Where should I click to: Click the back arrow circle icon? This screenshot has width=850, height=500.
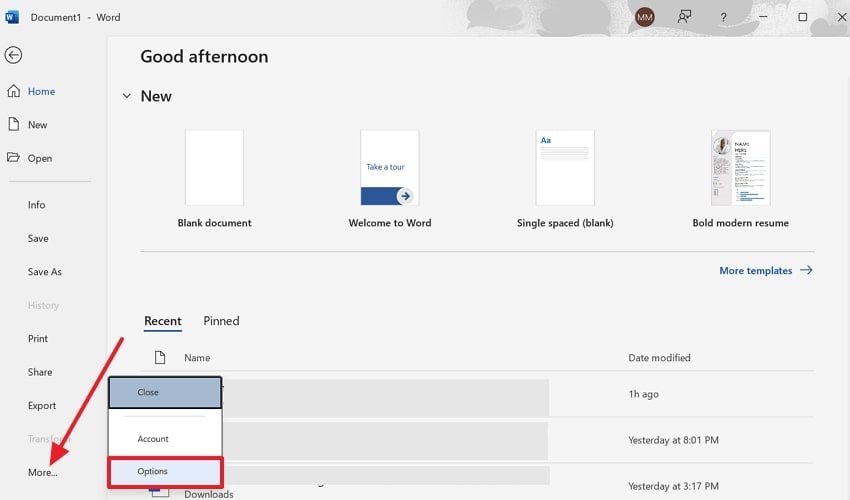point(13,55)
